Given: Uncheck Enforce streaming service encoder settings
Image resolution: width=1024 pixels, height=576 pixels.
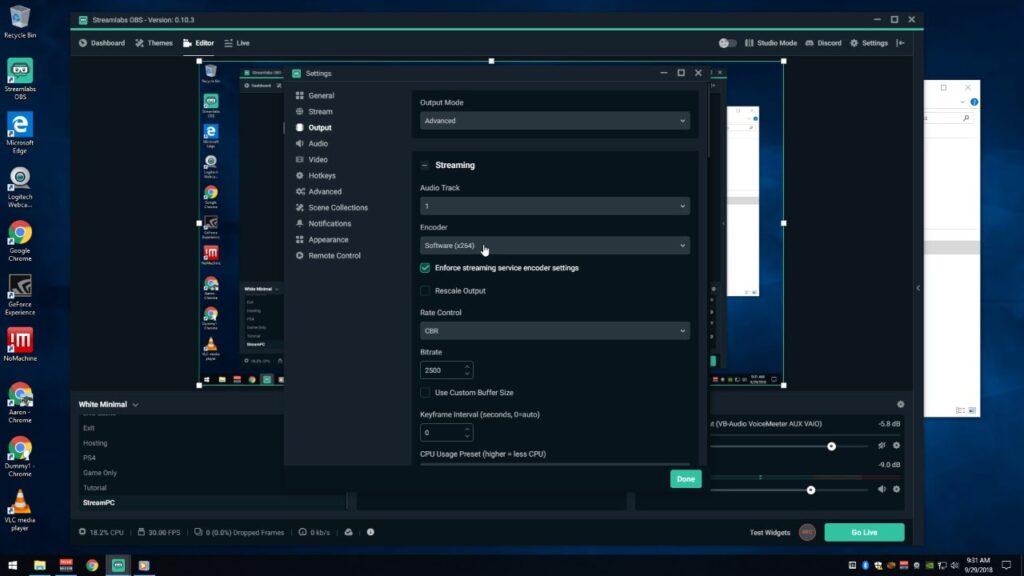Looking at the screenshot, I should click(x=425, y=268).
